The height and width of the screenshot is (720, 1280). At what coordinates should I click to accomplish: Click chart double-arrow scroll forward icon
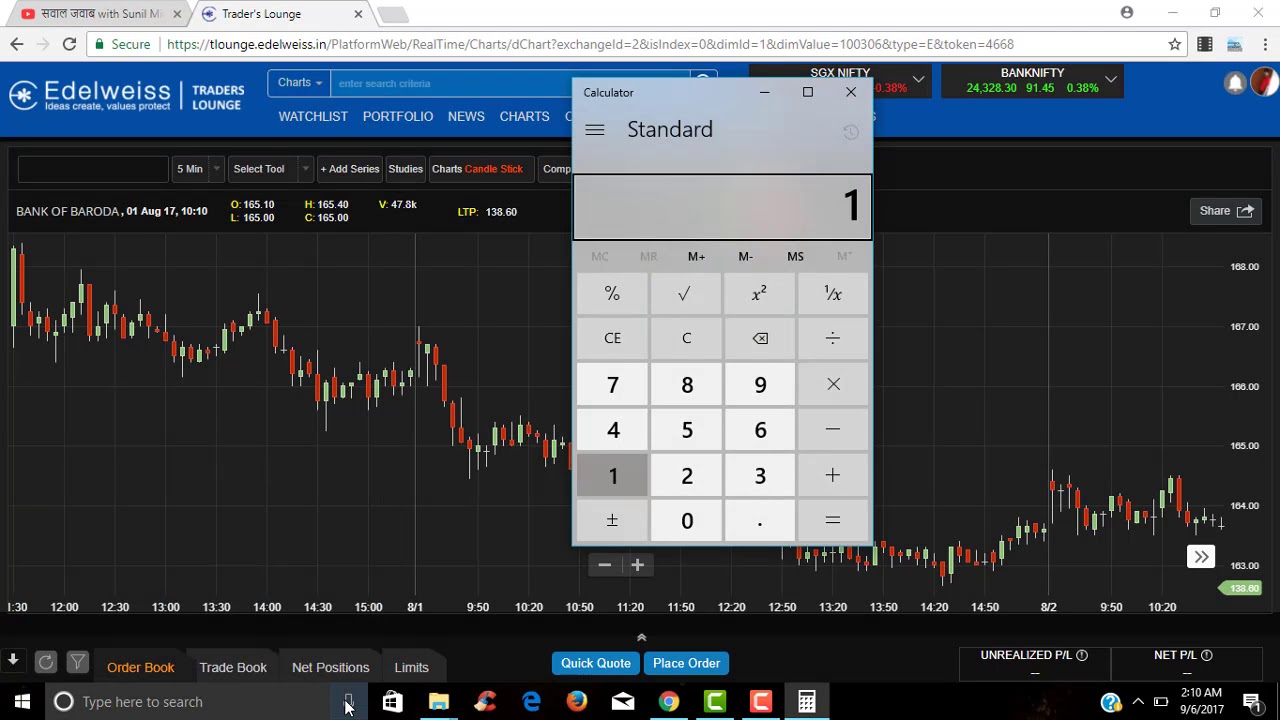pyautogui.click(x=1201, y=557)
